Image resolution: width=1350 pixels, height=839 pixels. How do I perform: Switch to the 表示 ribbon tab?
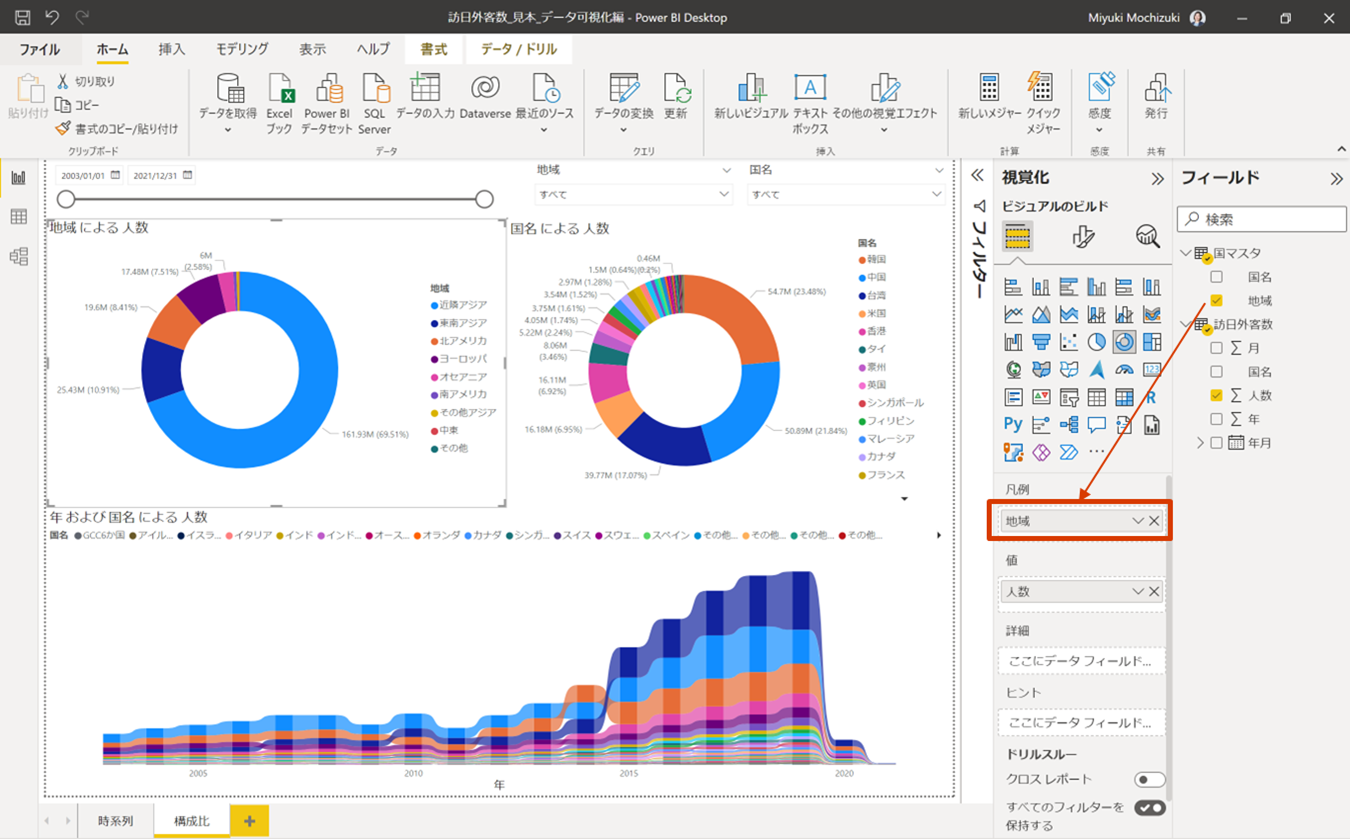point(313,49)
